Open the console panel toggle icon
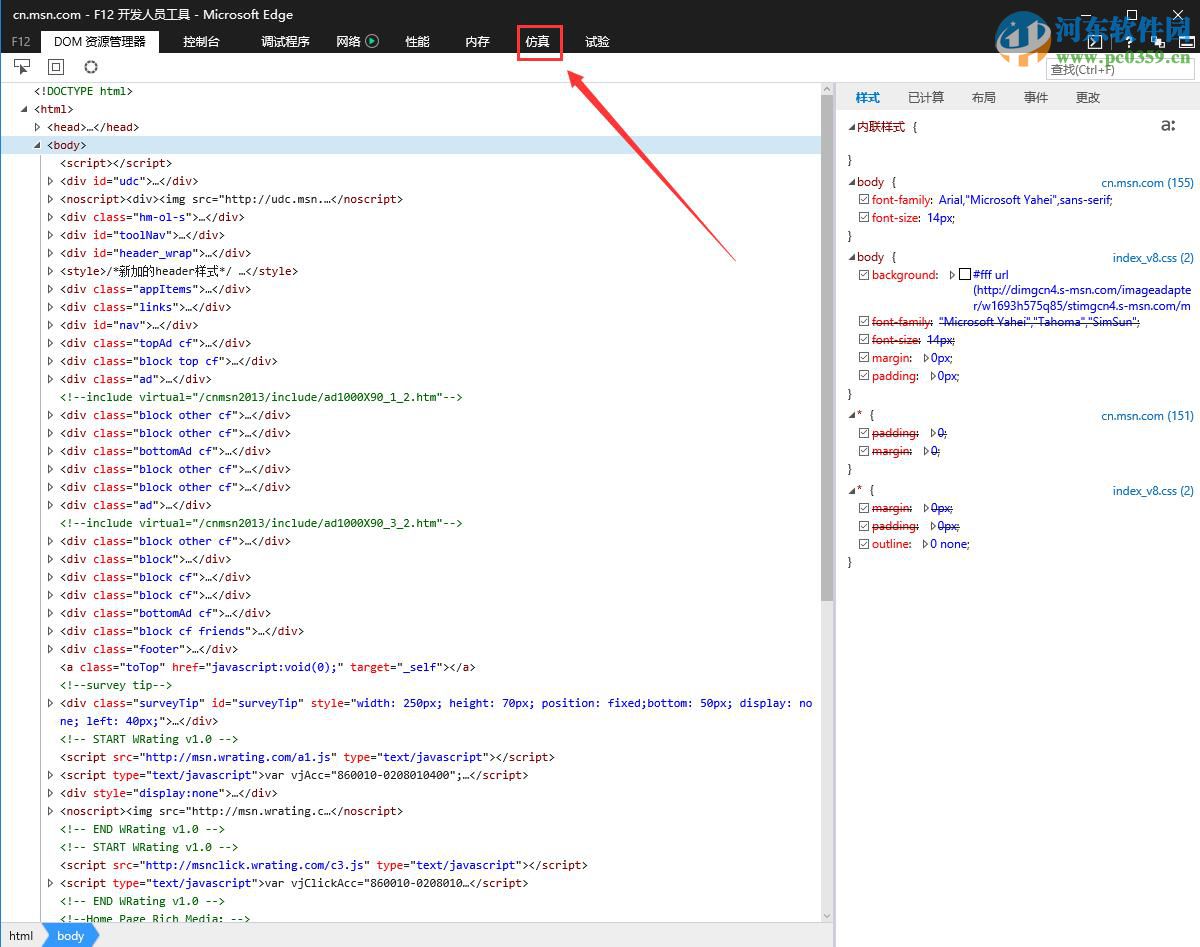The width and height of the screenshot is (1200, 947). tap(1095, 42)
